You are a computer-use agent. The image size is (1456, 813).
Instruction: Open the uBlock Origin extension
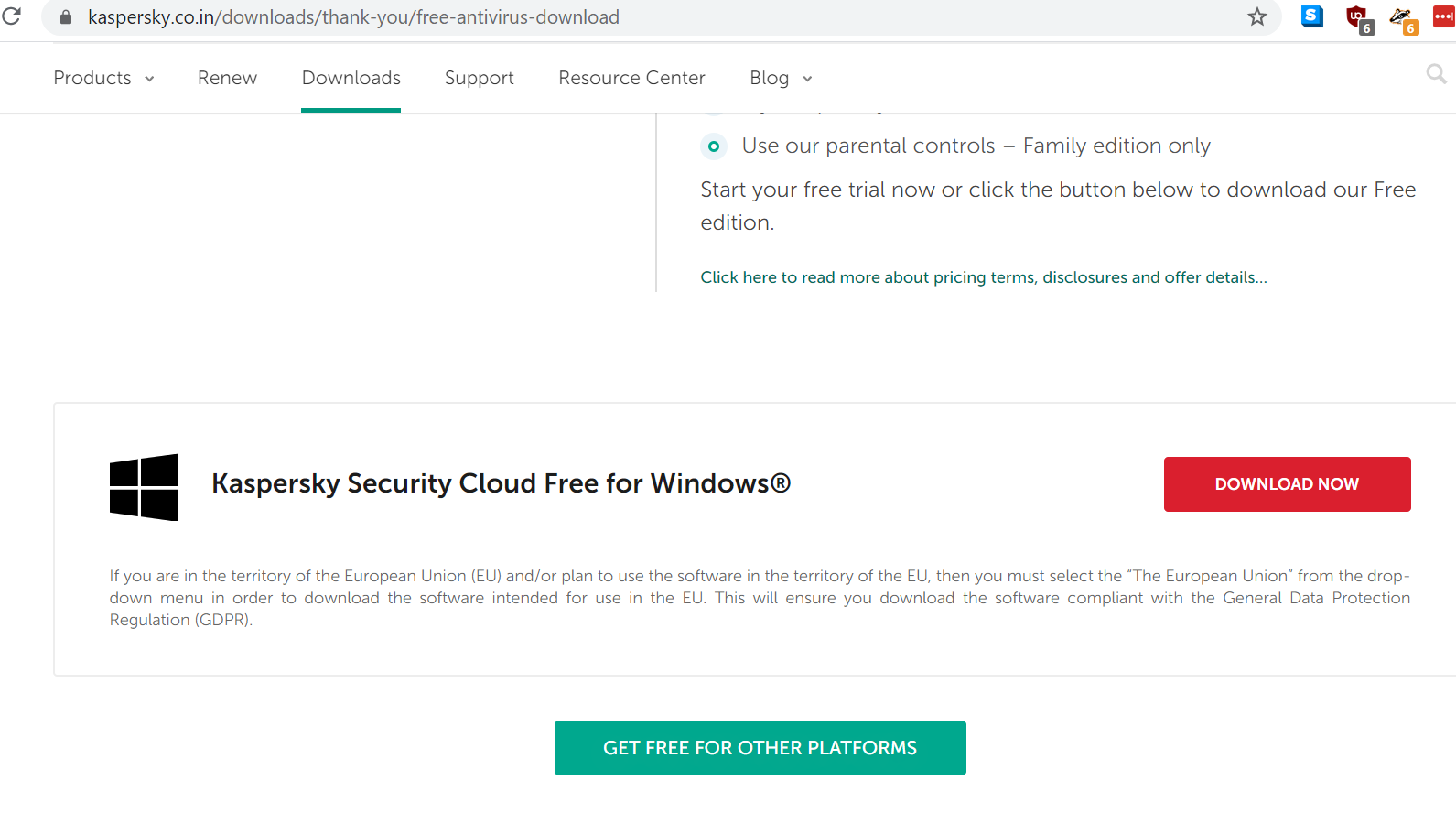tap(1357, 16)
